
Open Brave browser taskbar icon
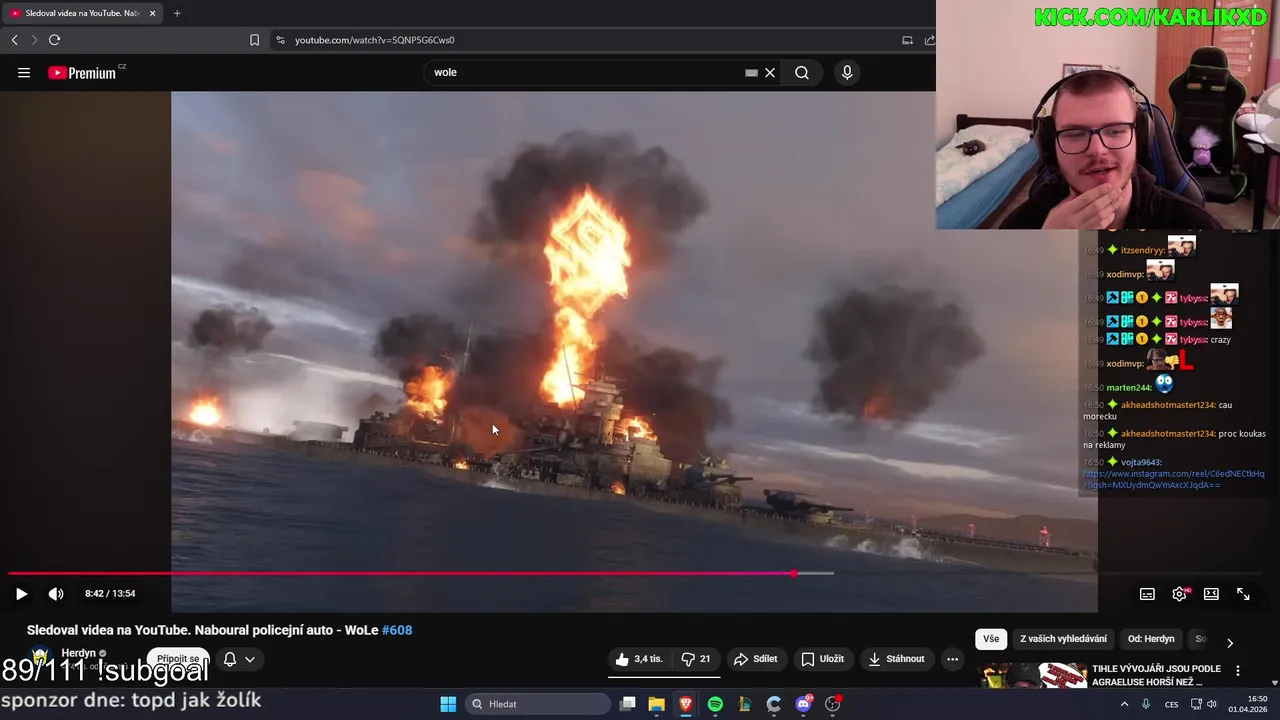click(686, 704)
